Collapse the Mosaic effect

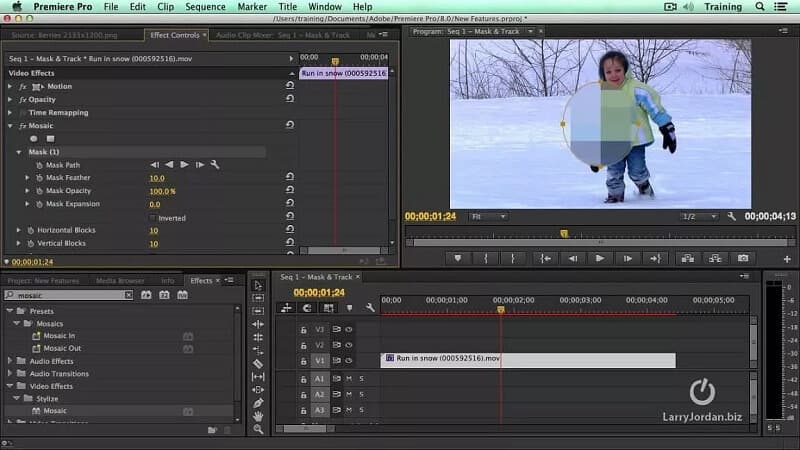point(10,126)
